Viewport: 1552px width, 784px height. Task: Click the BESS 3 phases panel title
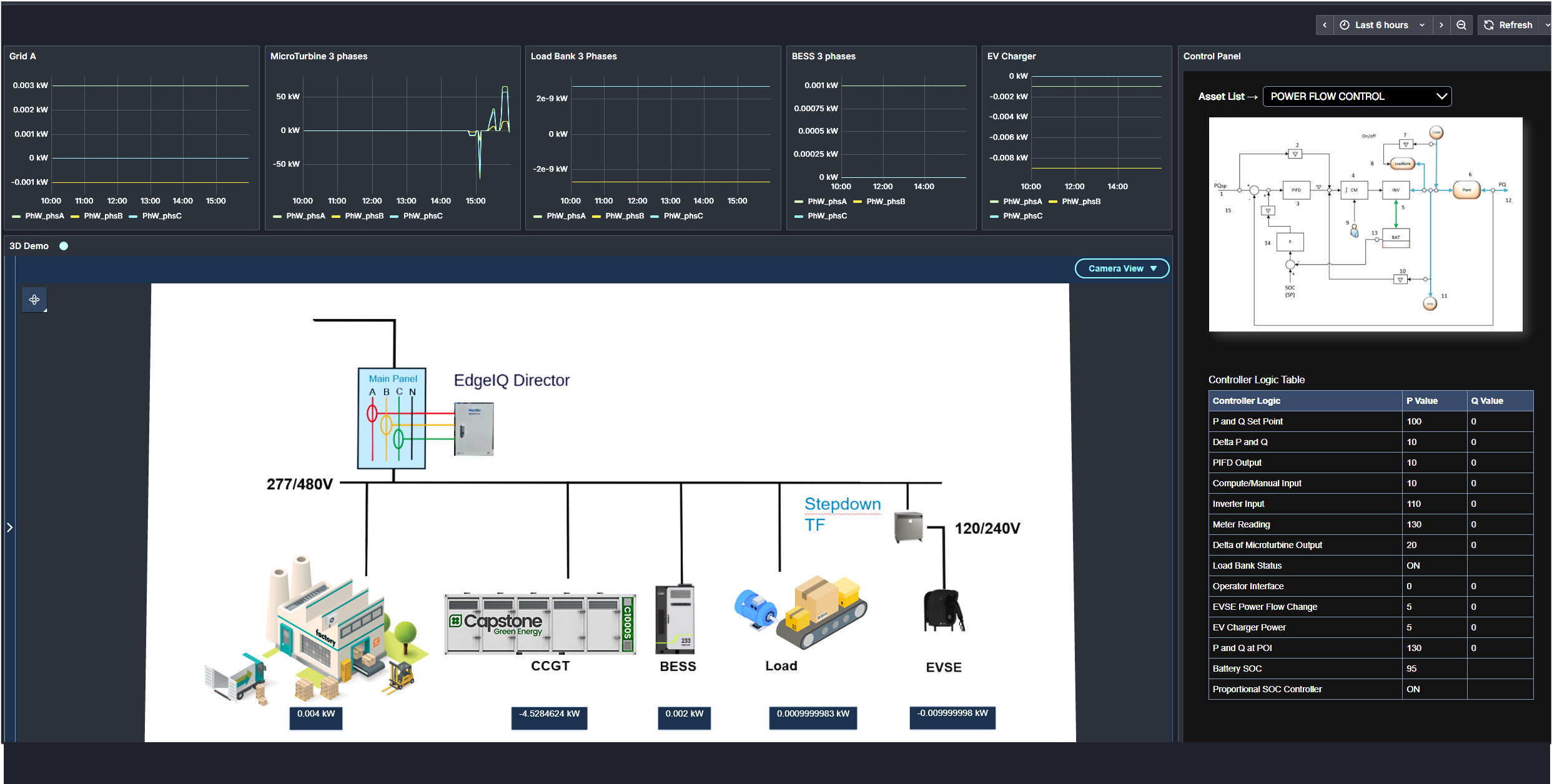tap(823, 56)
